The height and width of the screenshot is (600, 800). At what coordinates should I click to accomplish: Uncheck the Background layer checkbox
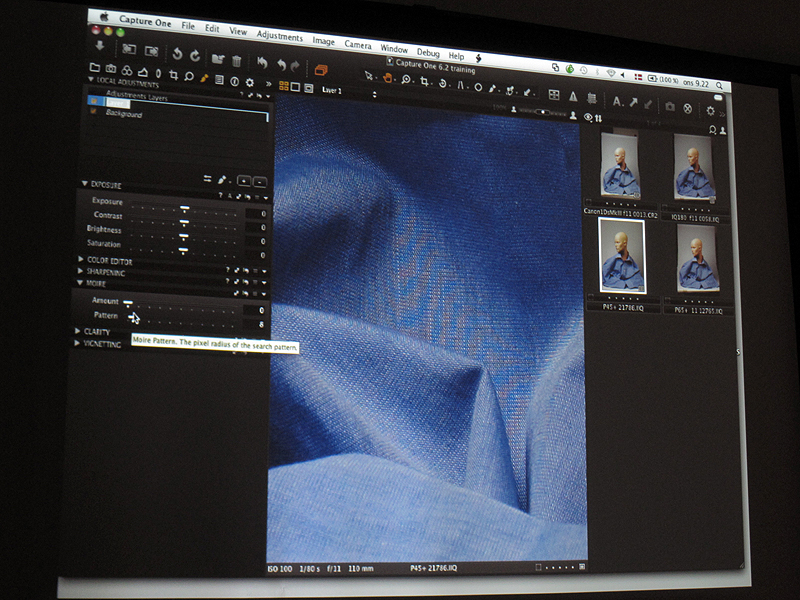pyautogui.click(x=93, y=111)
